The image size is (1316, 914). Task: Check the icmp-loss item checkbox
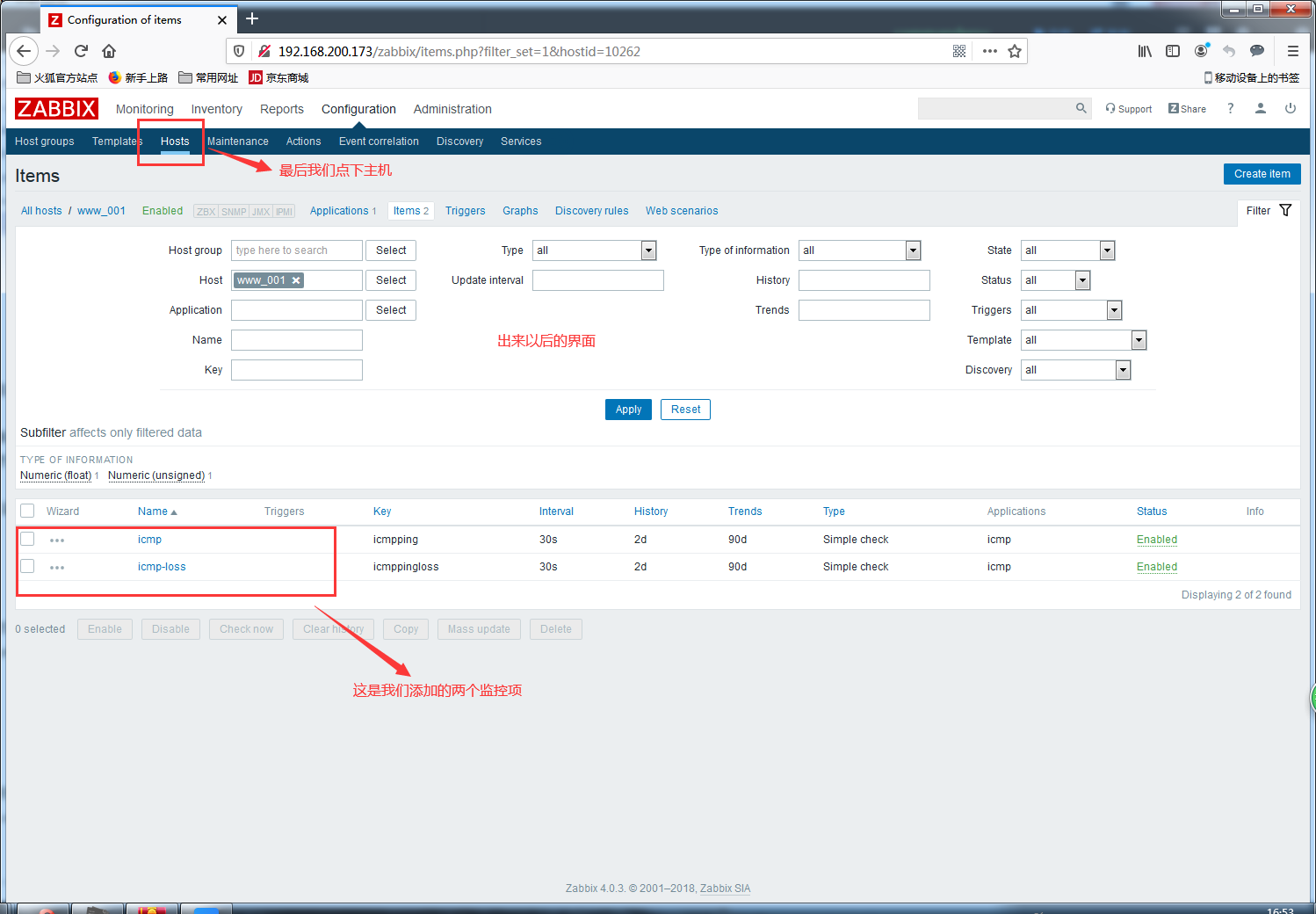(x=27, y=566)
